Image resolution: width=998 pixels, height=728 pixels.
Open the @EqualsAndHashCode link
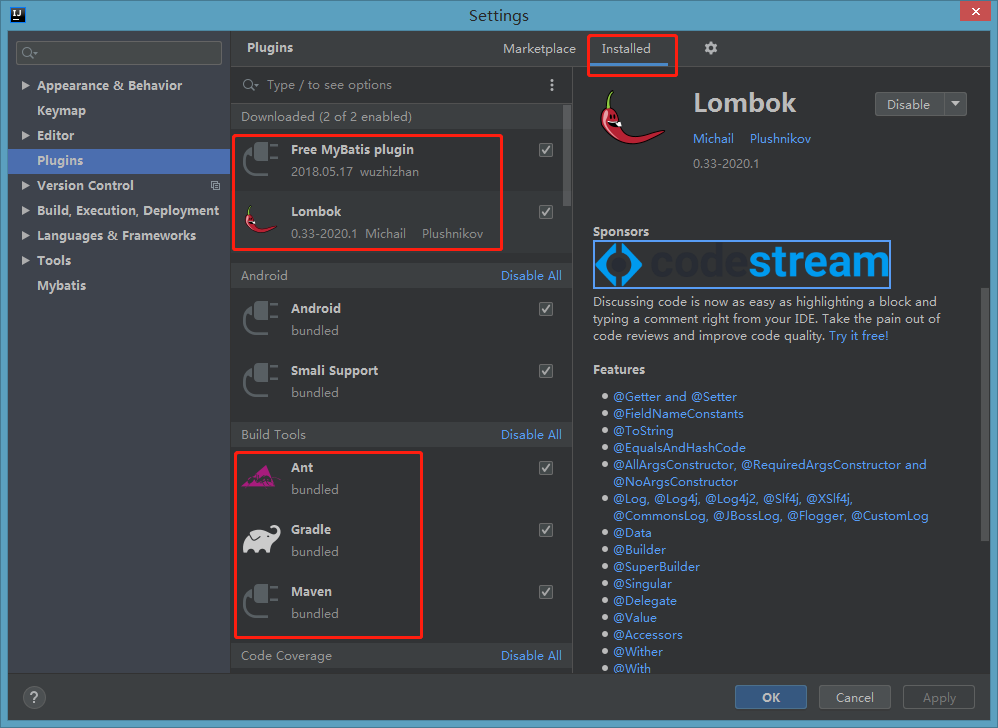(679, 447)
